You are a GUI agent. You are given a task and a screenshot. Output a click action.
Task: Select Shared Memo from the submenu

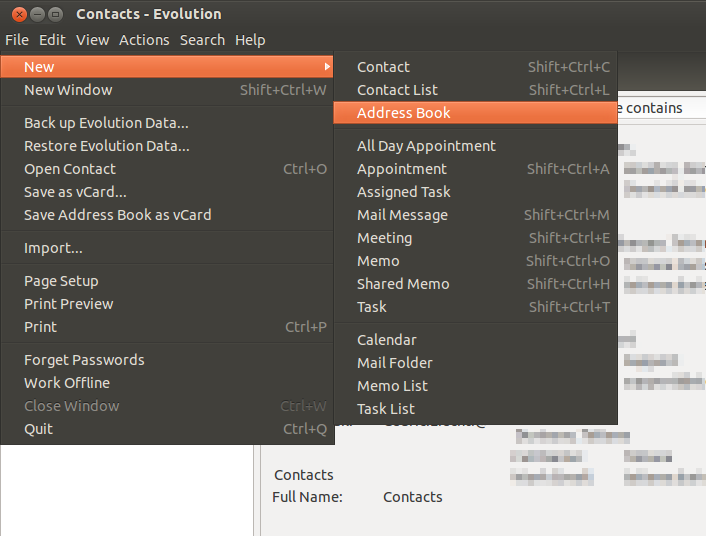click(403, 284)
